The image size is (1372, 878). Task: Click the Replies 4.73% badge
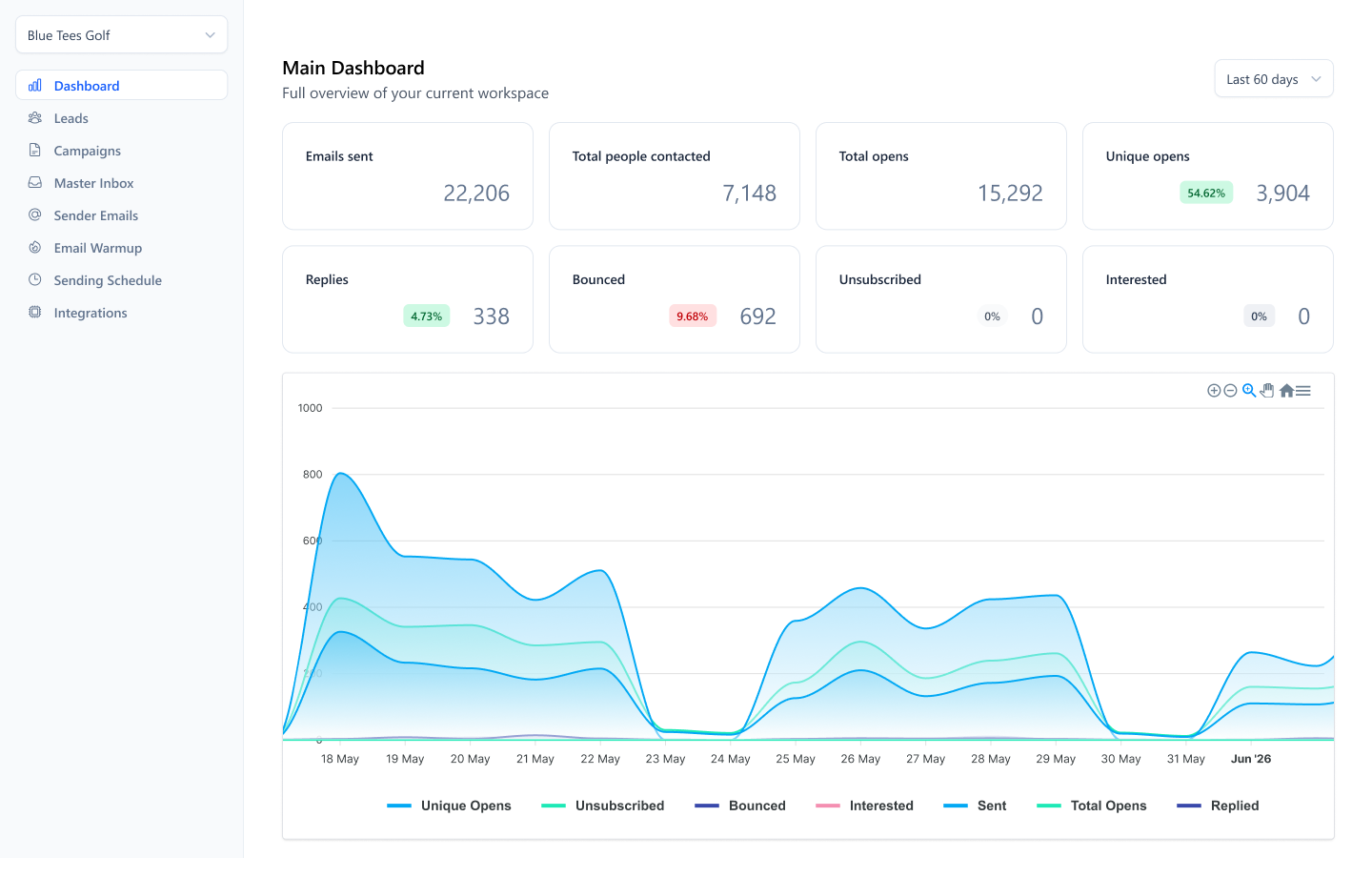(x=426, y=316)
